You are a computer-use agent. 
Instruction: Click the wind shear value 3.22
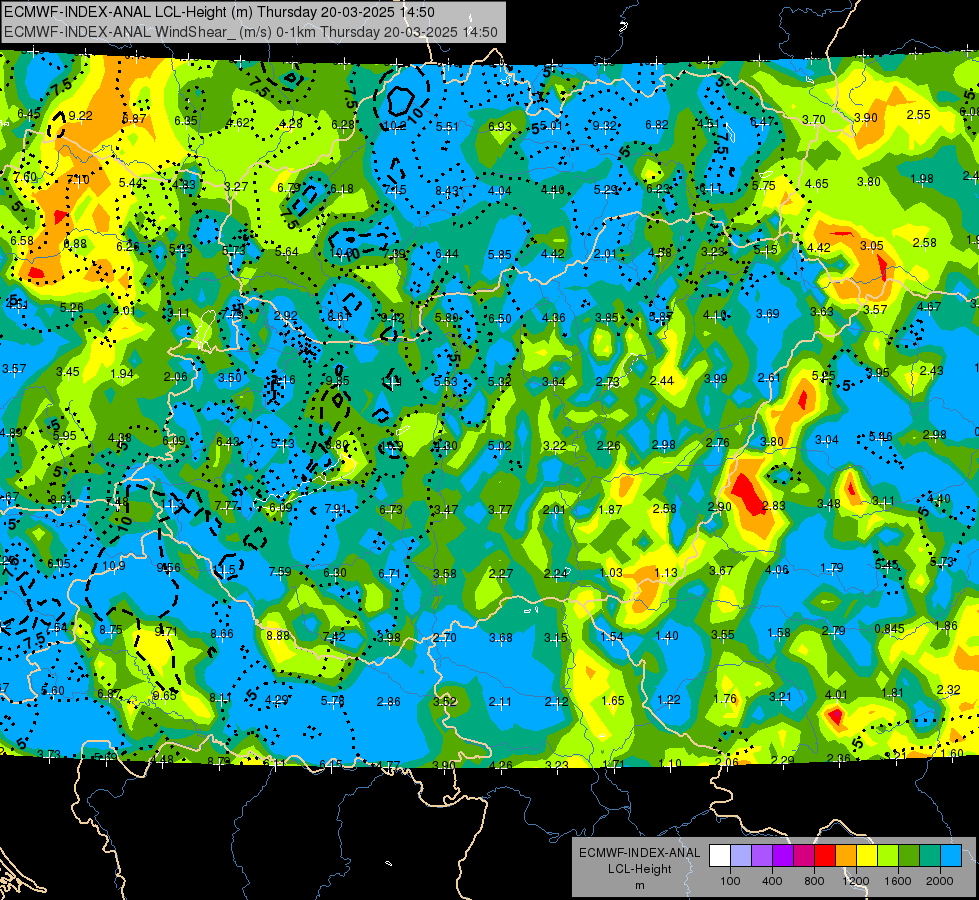554,446
